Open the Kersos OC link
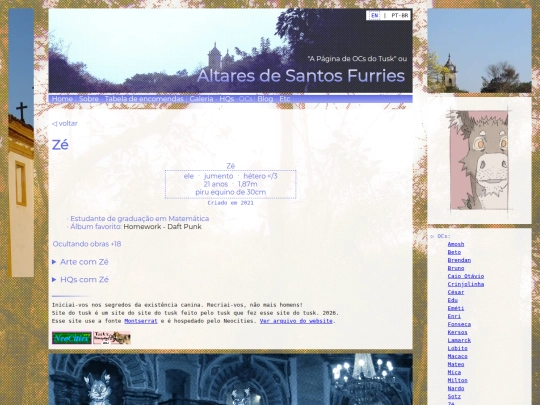The width and height of the screenshot is (540, 405). (x=457, y=332)
